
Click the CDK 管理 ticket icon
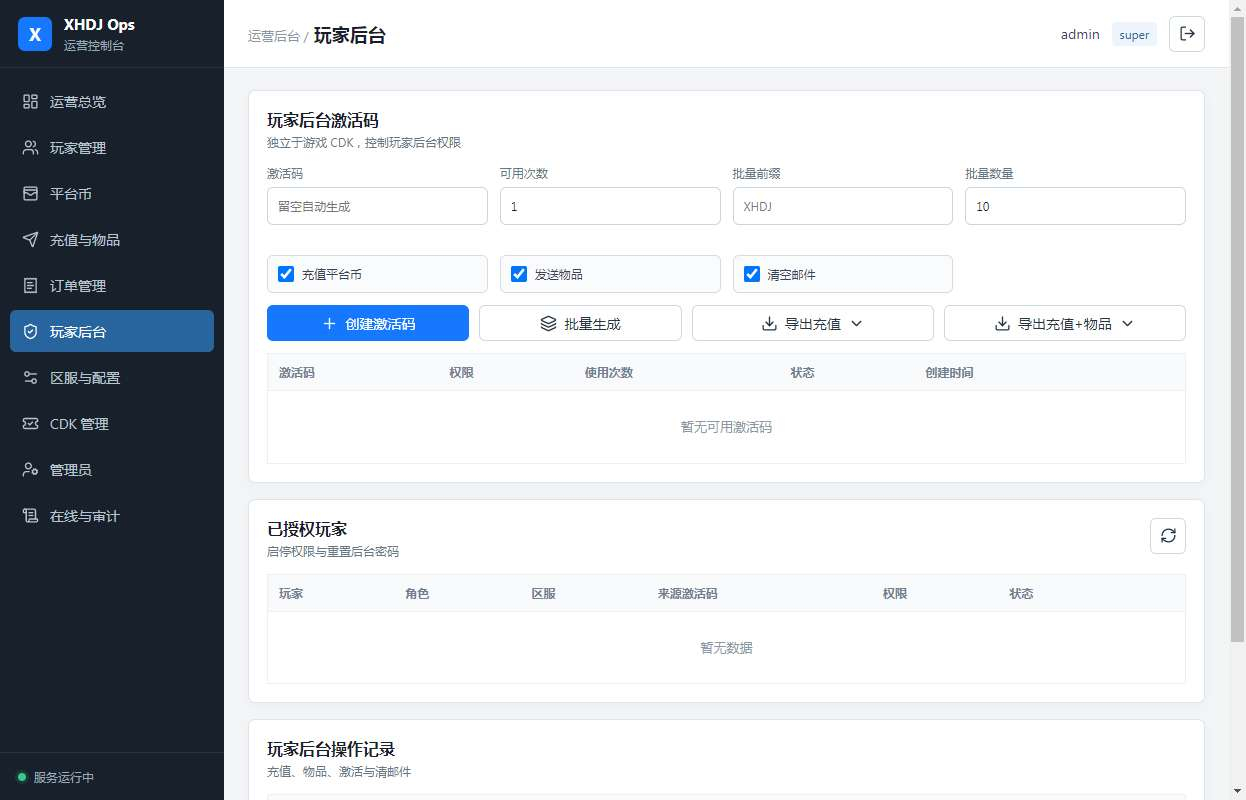click(30, 424)
